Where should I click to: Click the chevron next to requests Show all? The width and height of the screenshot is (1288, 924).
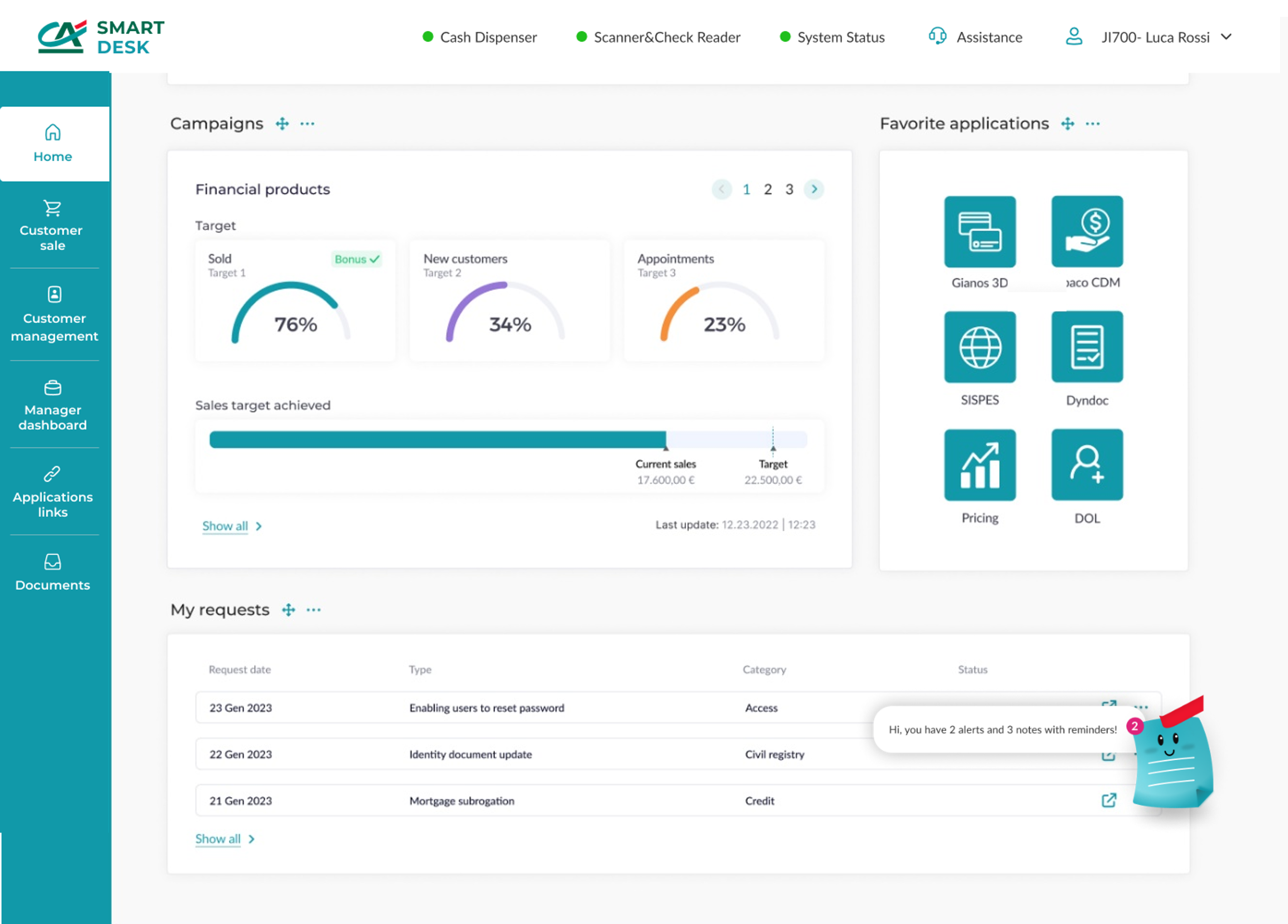point(251,839)
